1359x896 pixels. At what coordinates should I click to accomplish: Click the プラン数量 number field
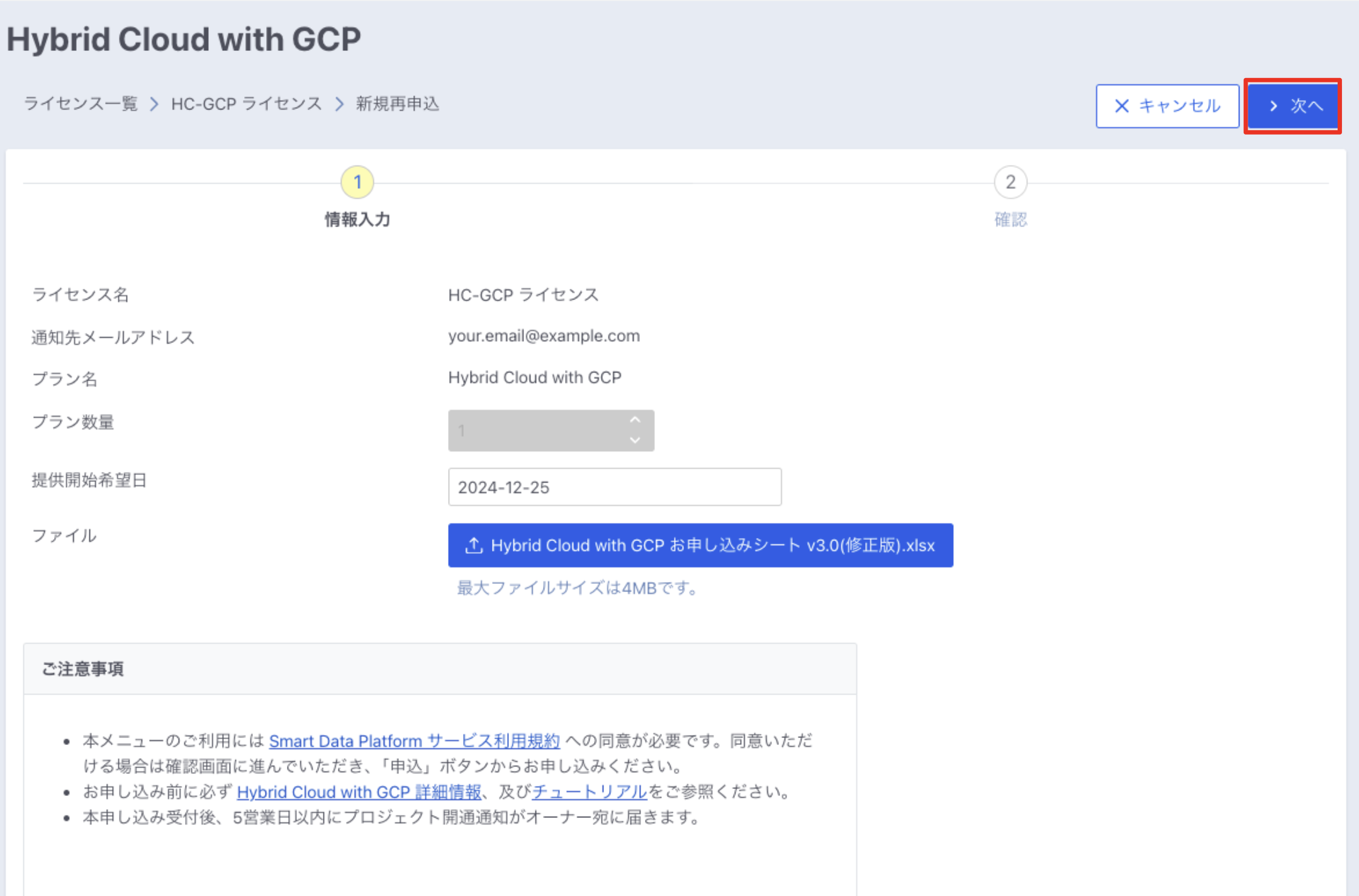[x=535, y=431]
